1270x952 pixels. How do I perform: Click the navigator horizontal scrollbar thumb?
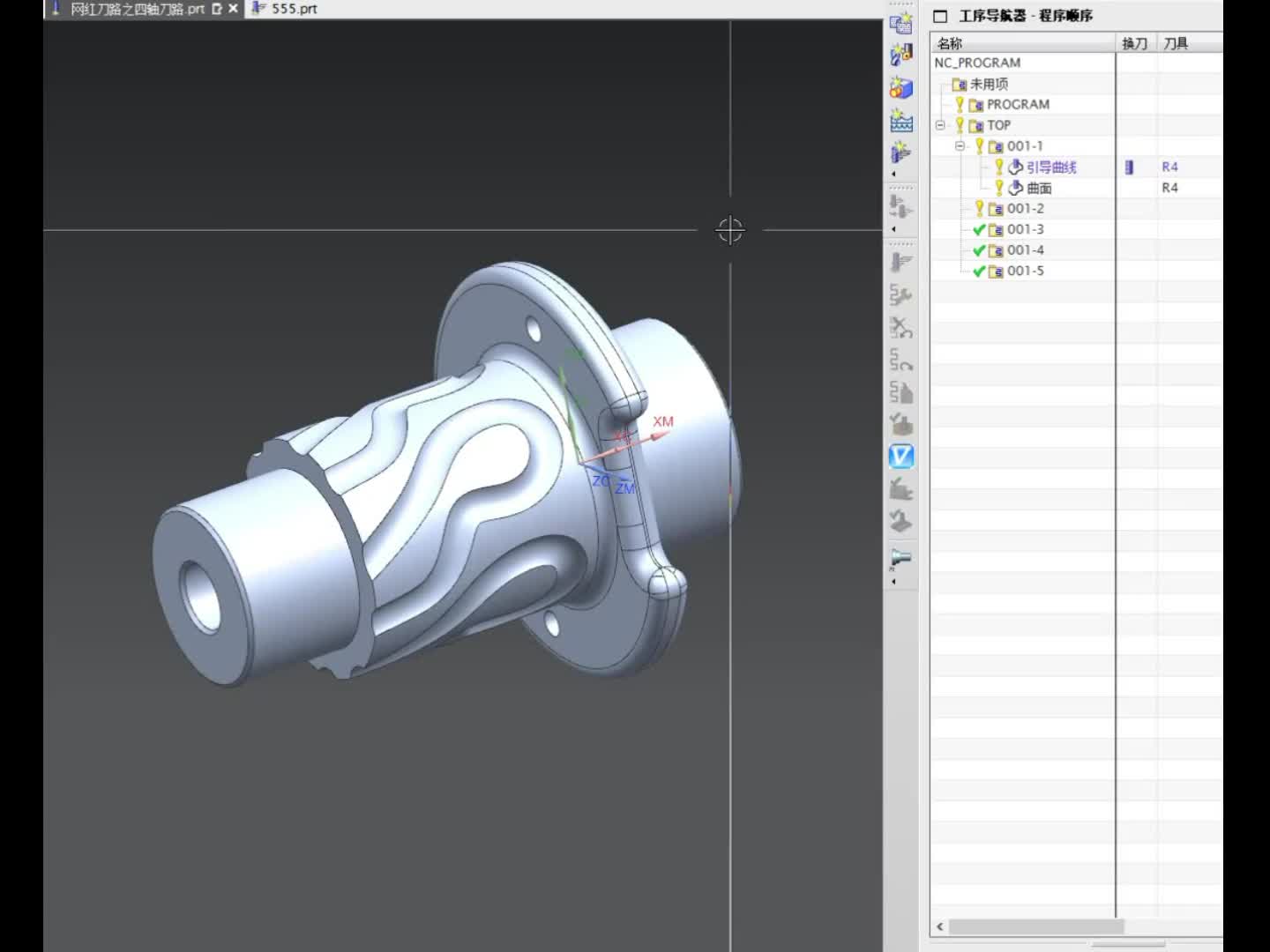[1036, 926]
